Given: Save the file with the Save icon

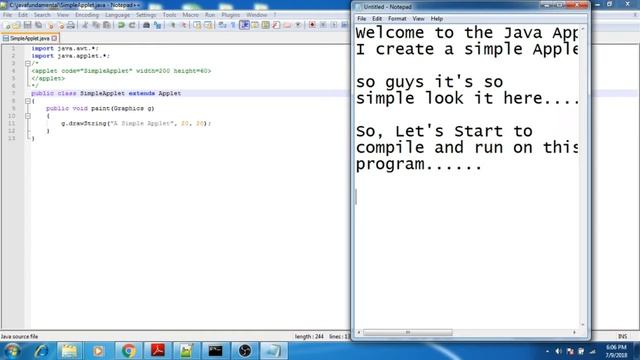Looking at the screenshot, I should (27, 25).
